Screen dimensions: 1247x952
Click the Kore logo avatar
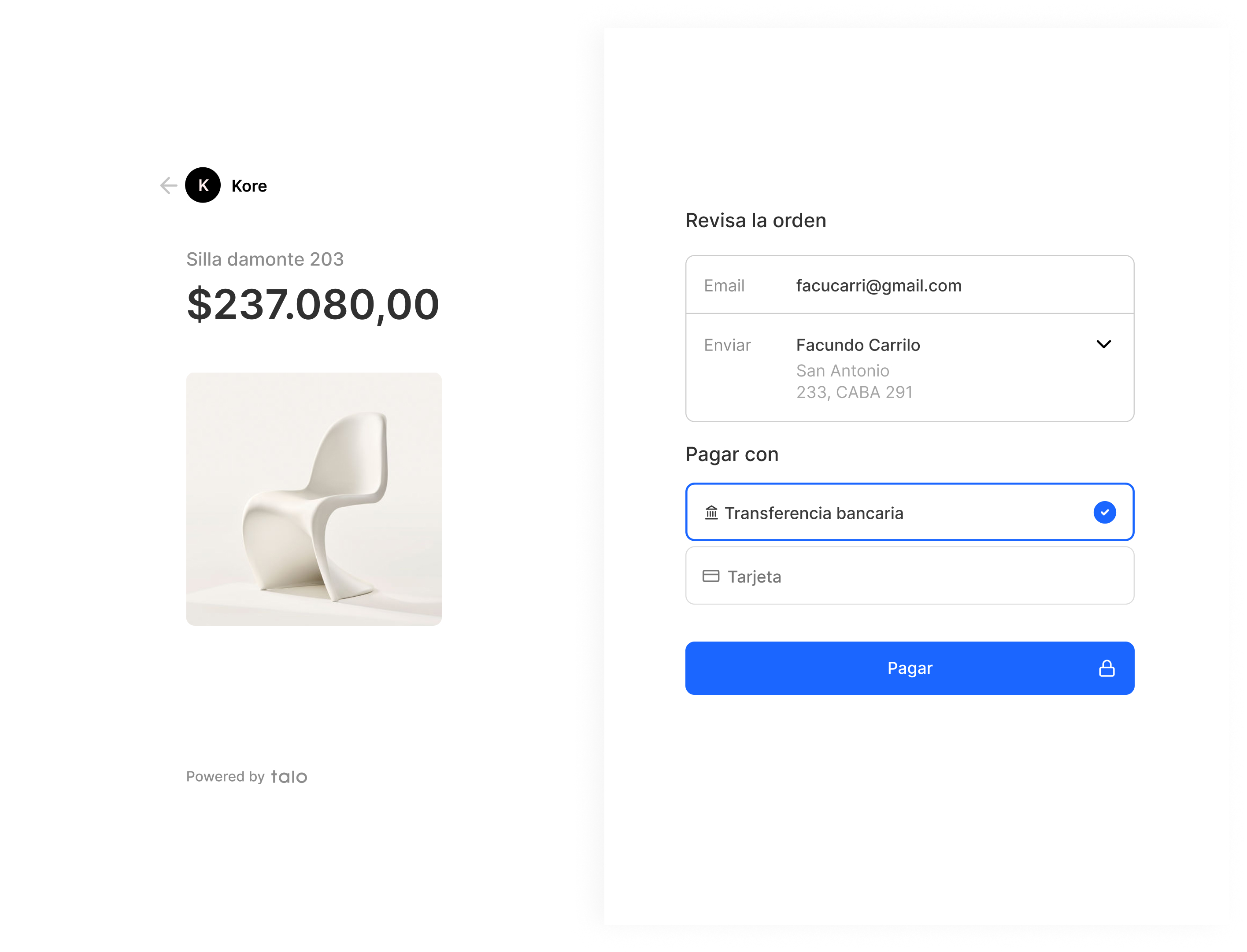coord(203,185)
